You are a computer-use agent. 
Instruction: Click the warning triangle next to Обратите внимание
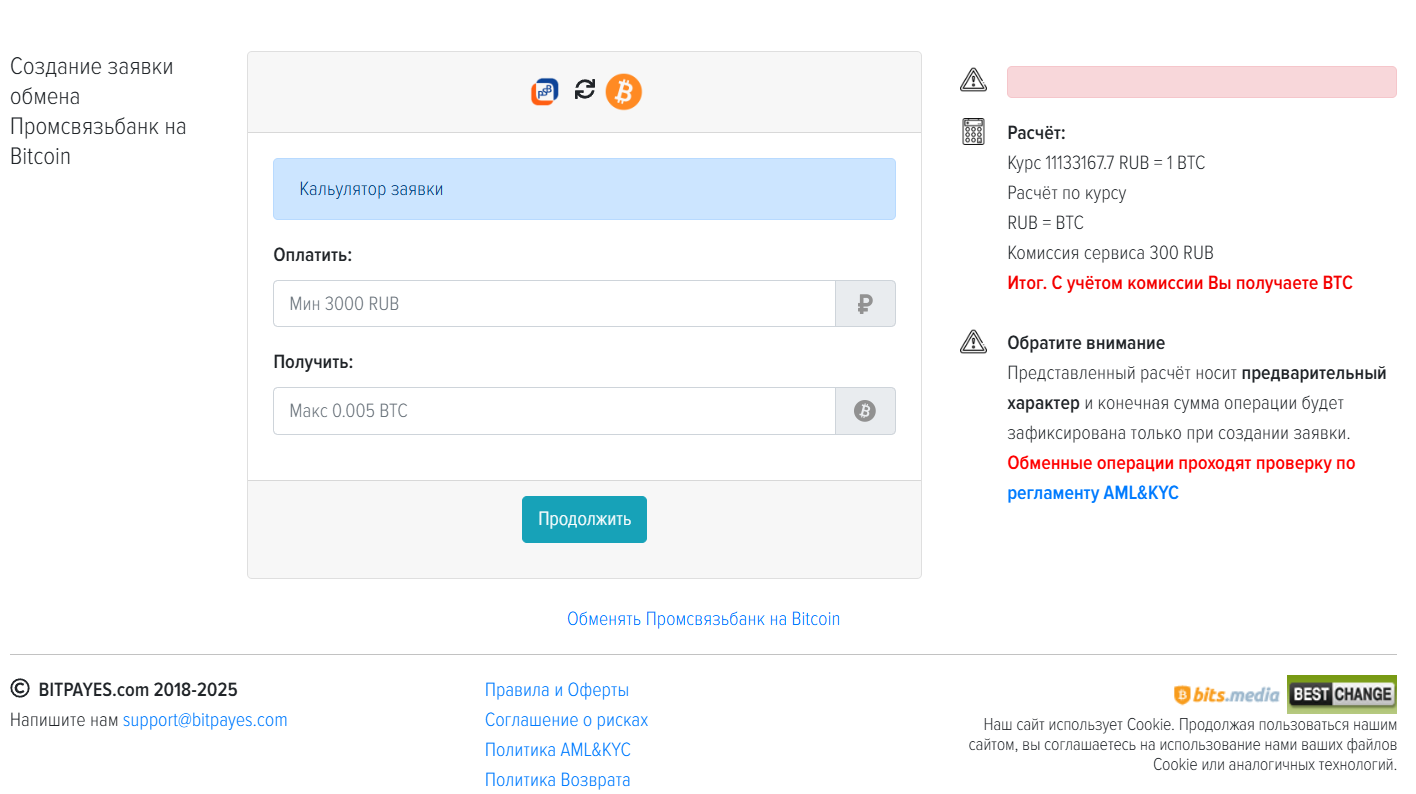click(x=973, y=342)
